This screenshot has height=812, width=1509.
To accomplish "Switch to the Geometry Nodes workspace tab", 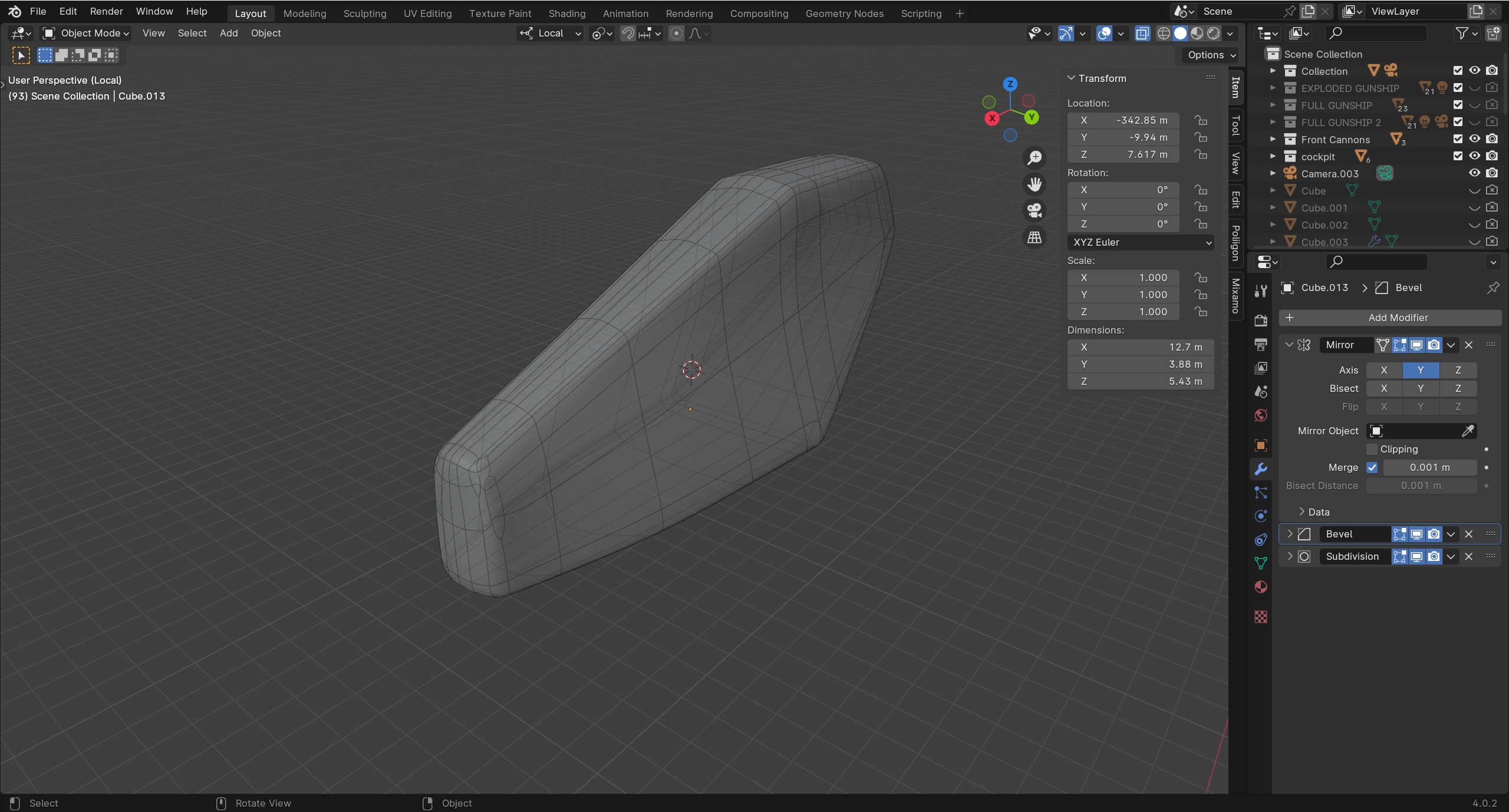I will [845, 14].
